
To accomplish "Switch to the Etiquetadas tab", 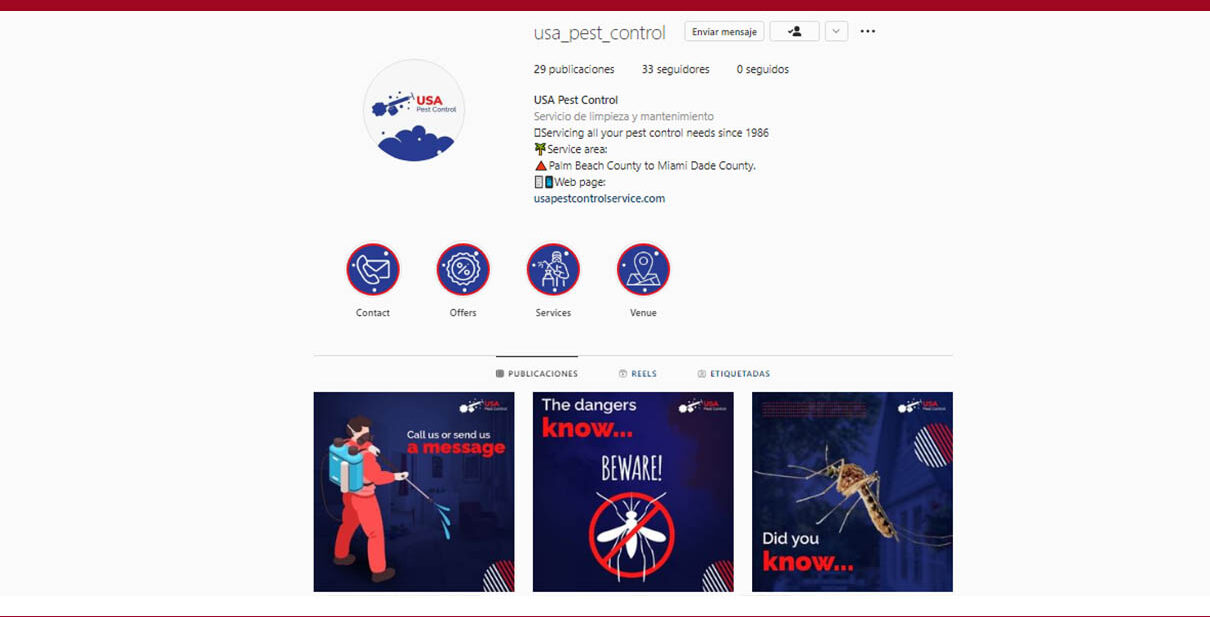I will (x=734, y=374).
